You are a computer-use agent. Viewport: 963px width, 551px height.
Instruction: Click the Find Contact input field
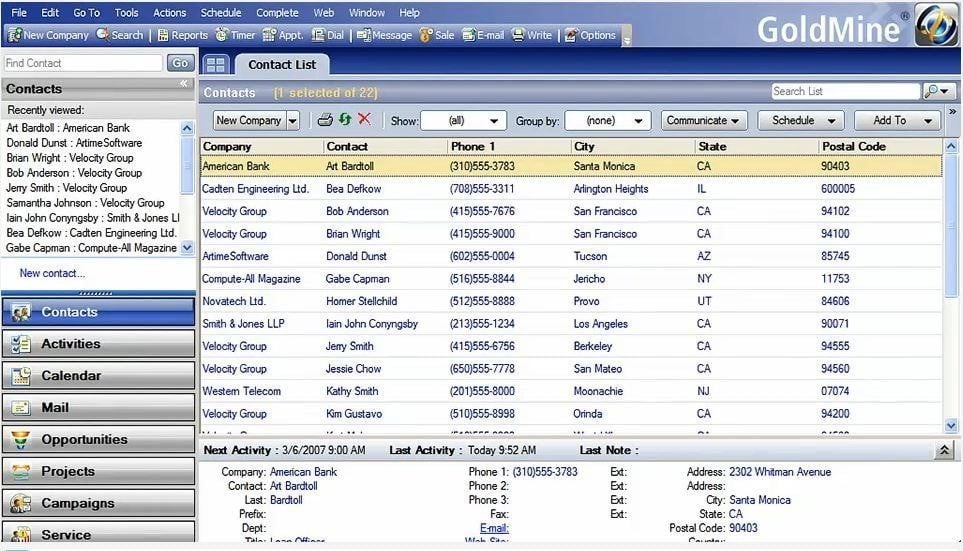pyautogui.click(x=82, y=63)
